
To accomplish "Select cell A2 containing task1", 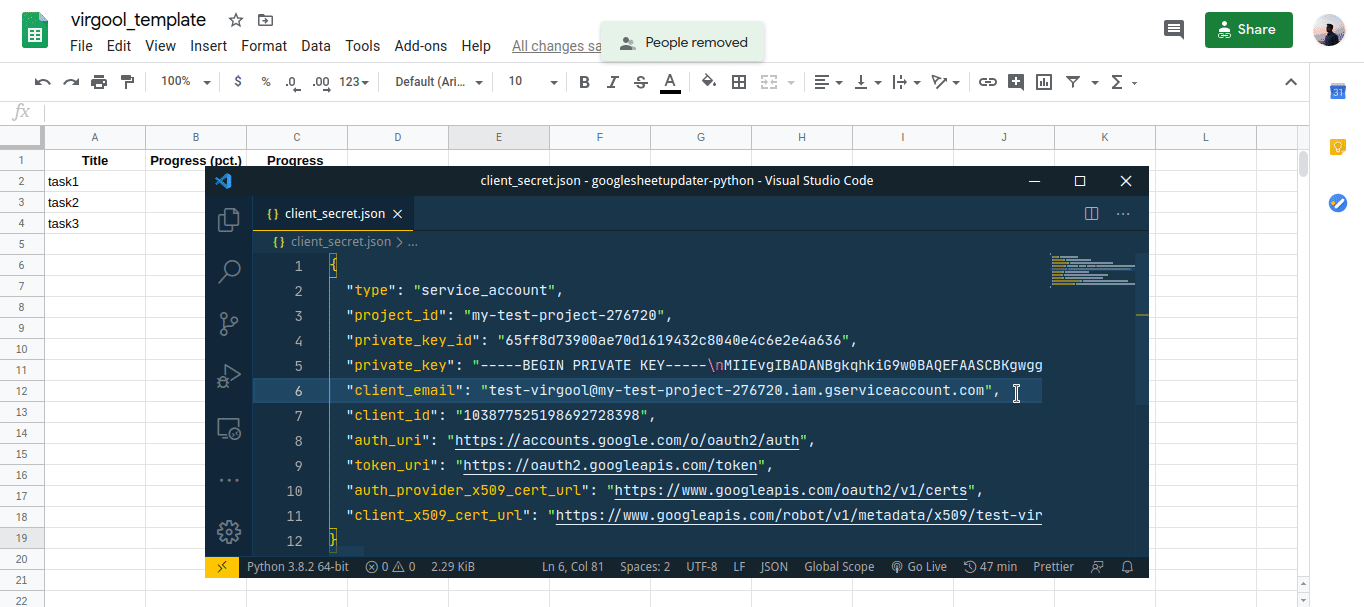I will point(95,182).
